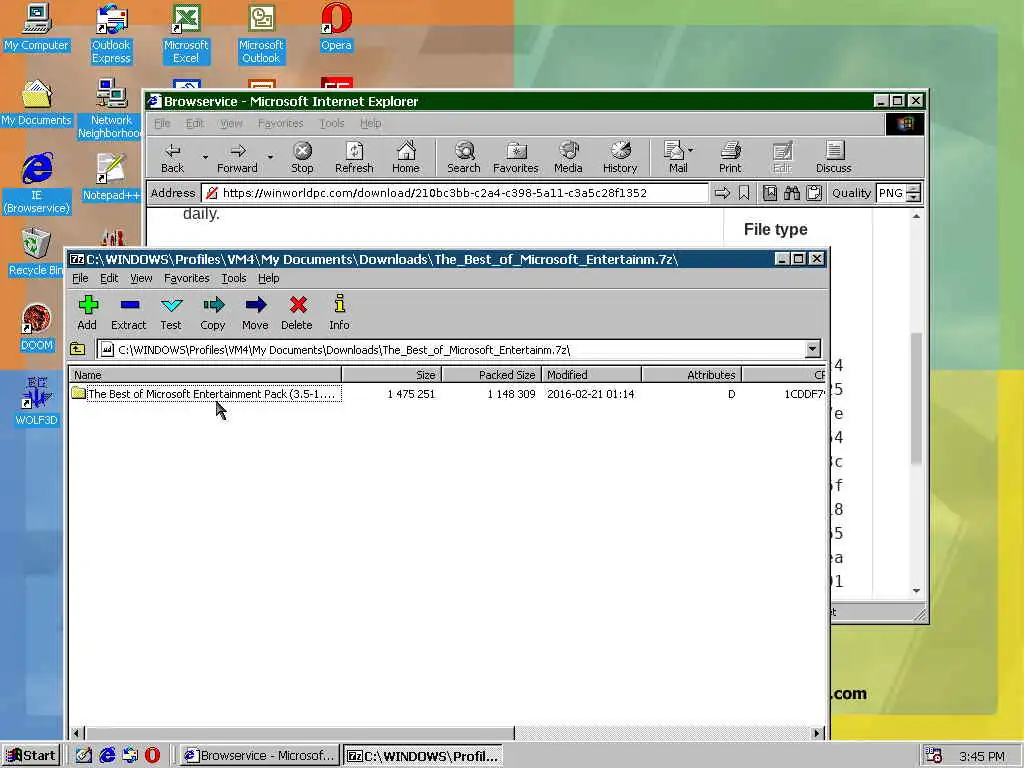Go up one folder level in 7-Zip
This screenshot has width=1024, height=768.
[x=78, y=349]
